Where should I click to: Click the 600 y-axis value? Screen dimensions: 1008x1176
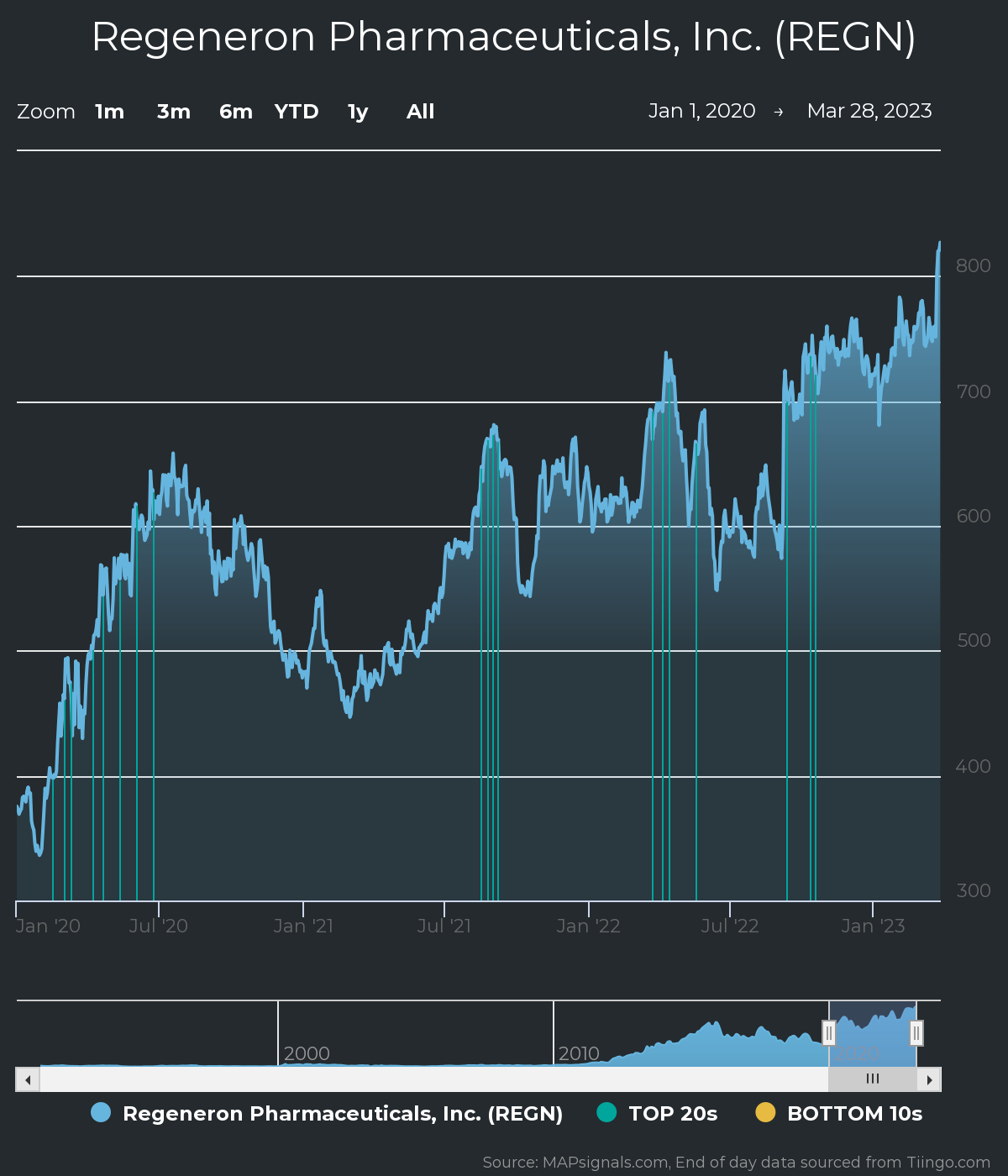[974, 516]
